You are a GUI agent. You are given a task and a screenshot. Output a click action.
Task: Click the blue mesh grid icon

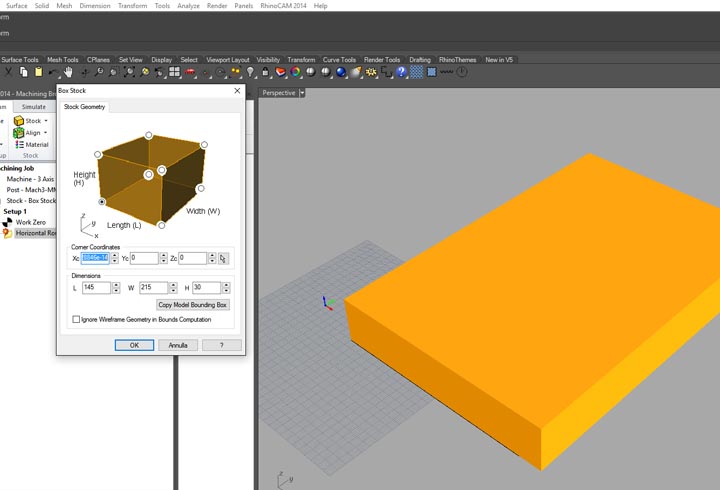[x=416, y=72]
